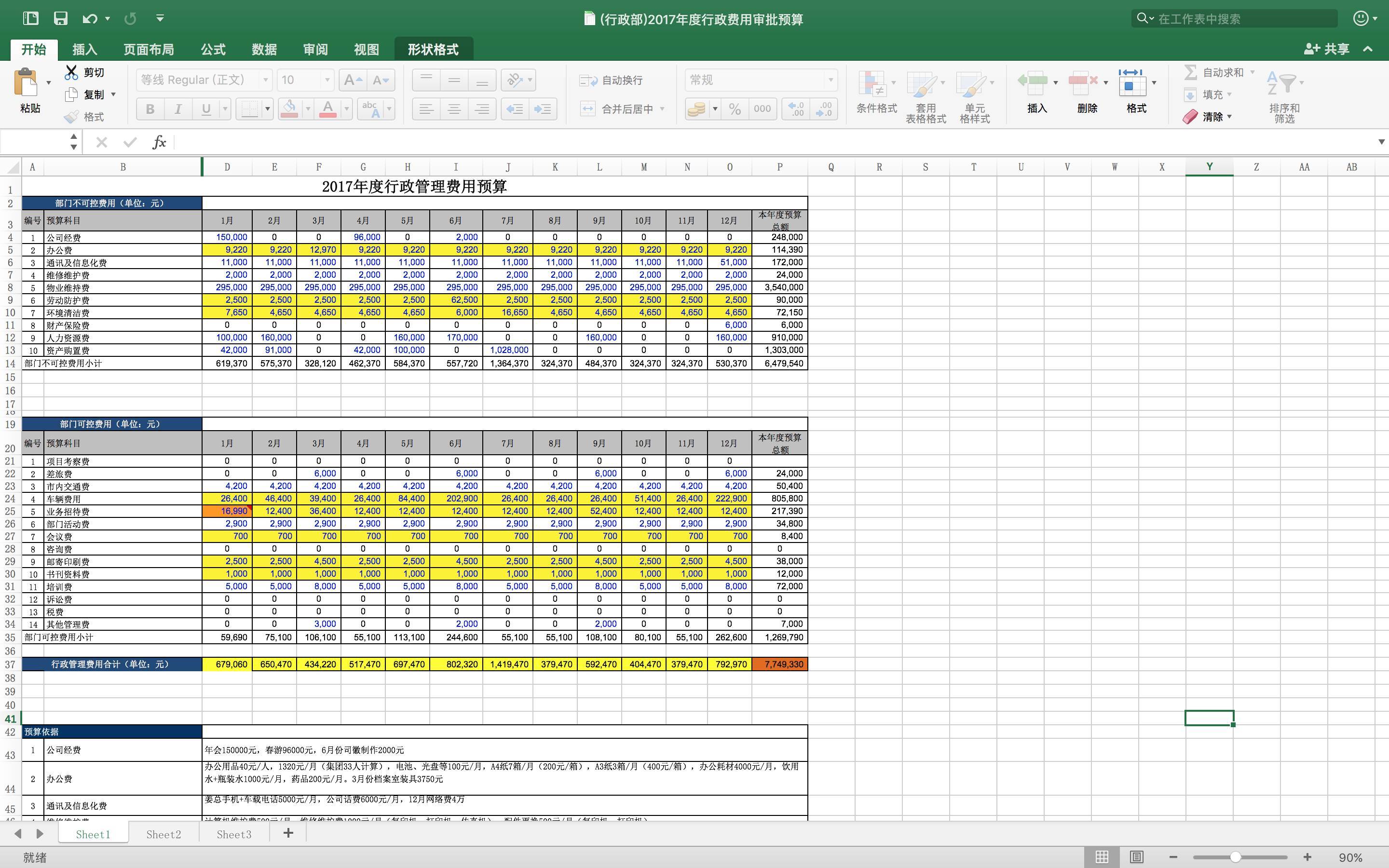Screen dimensions: 1389x868
Task: Click the text orientation icon
Action: 514,80
